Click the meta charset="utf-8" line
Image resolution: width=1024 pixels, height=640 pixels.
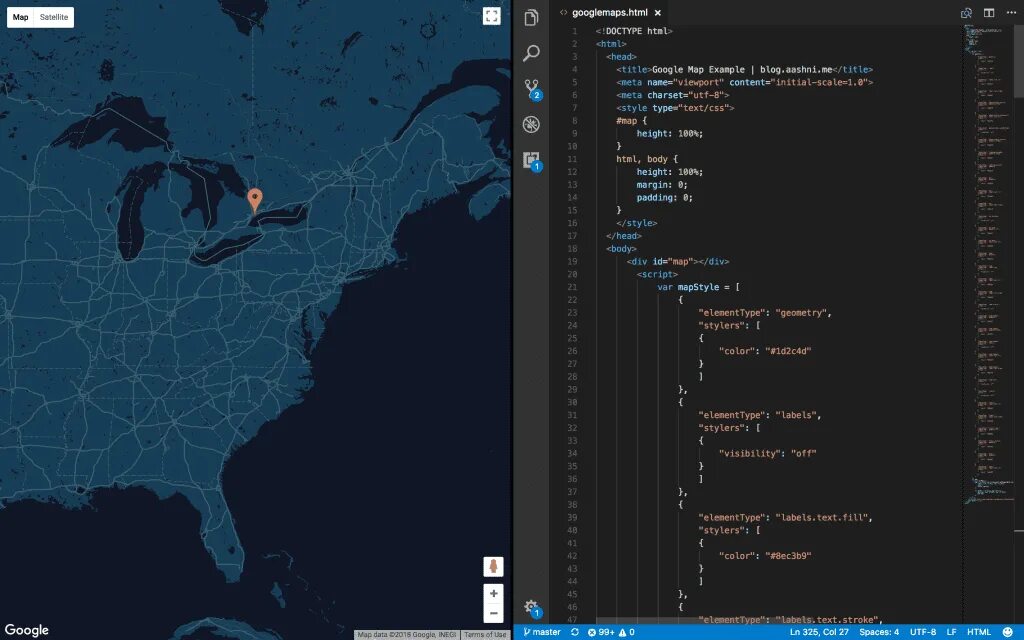[673, 95]
